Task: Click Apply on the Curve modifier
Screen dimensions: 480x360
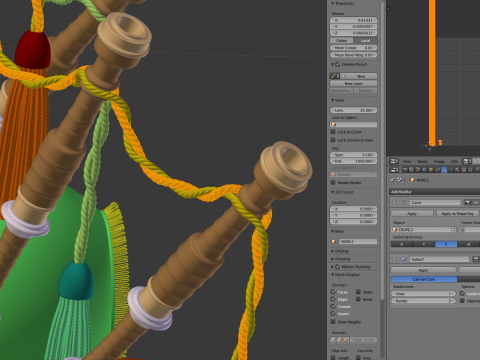Action: pos(412,214)
